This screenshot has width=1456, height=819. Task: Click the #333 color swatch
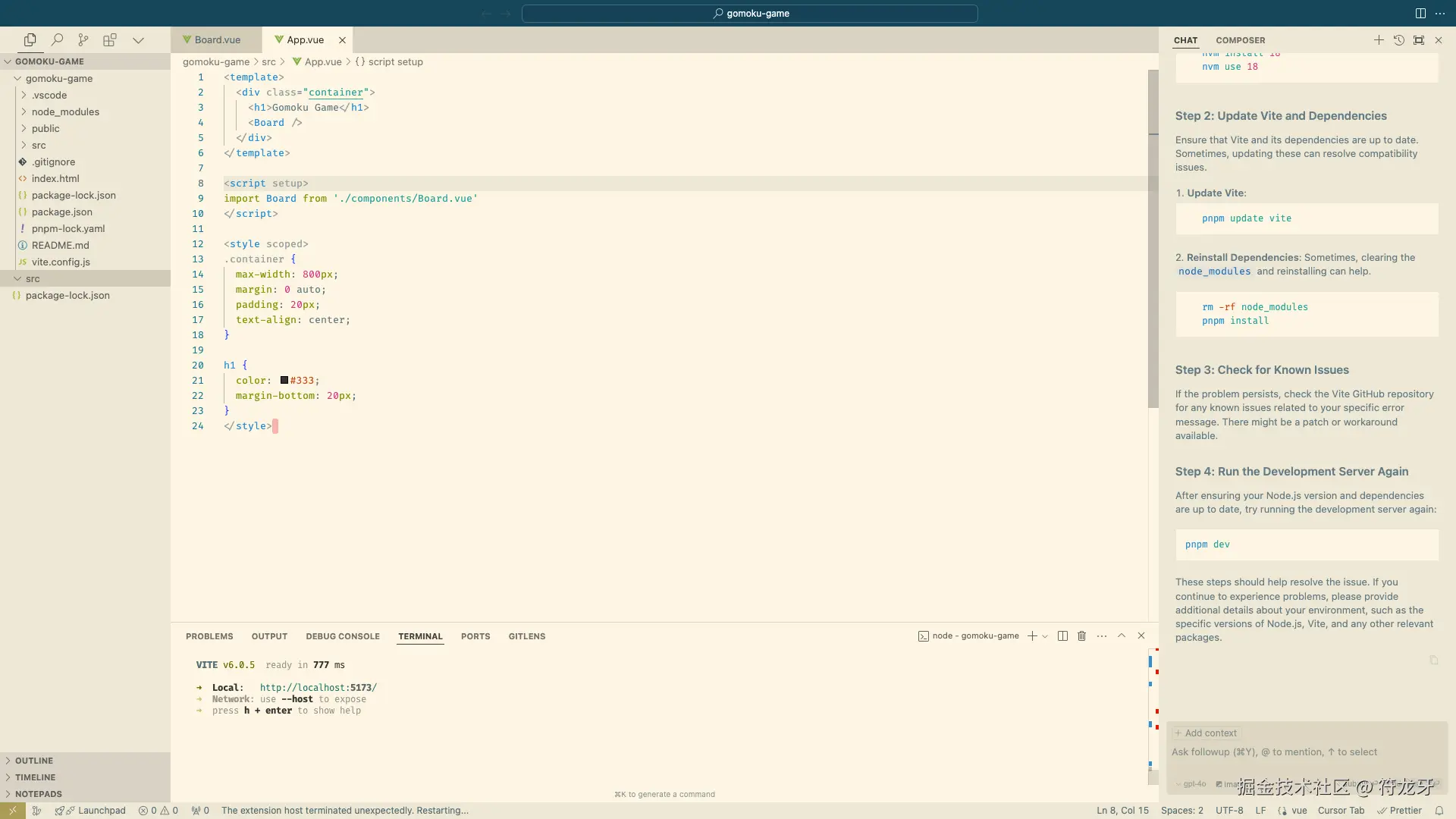tap(284, 381)
